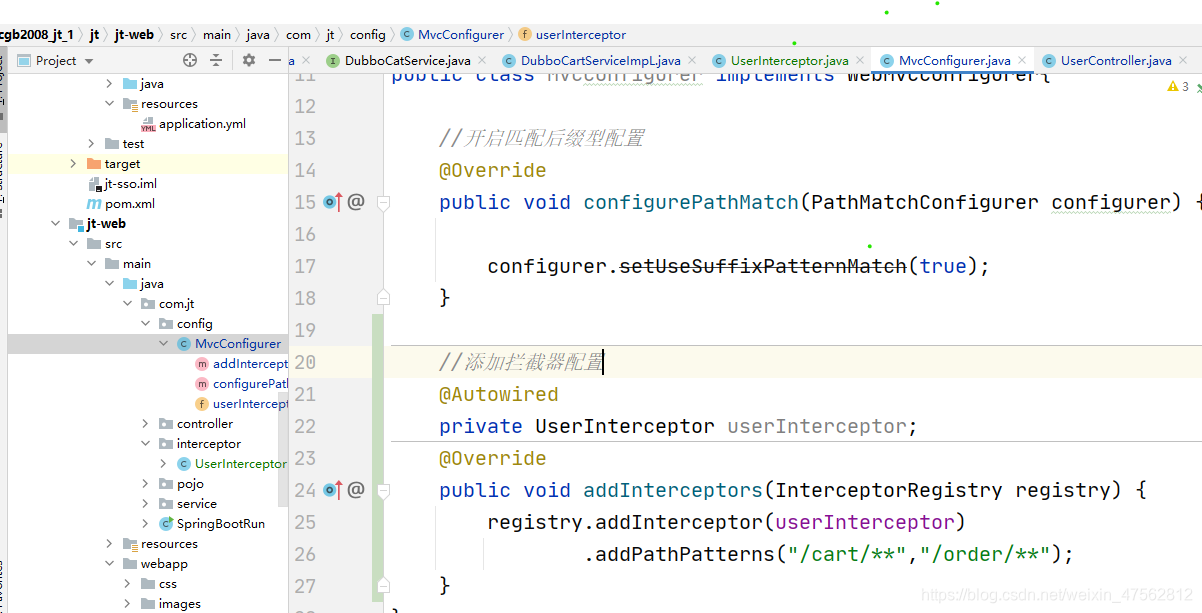Screen dimensions: 1202x613
Task: Click InterceptorRegistry type on line 24
Action: [x=889, y=490]
